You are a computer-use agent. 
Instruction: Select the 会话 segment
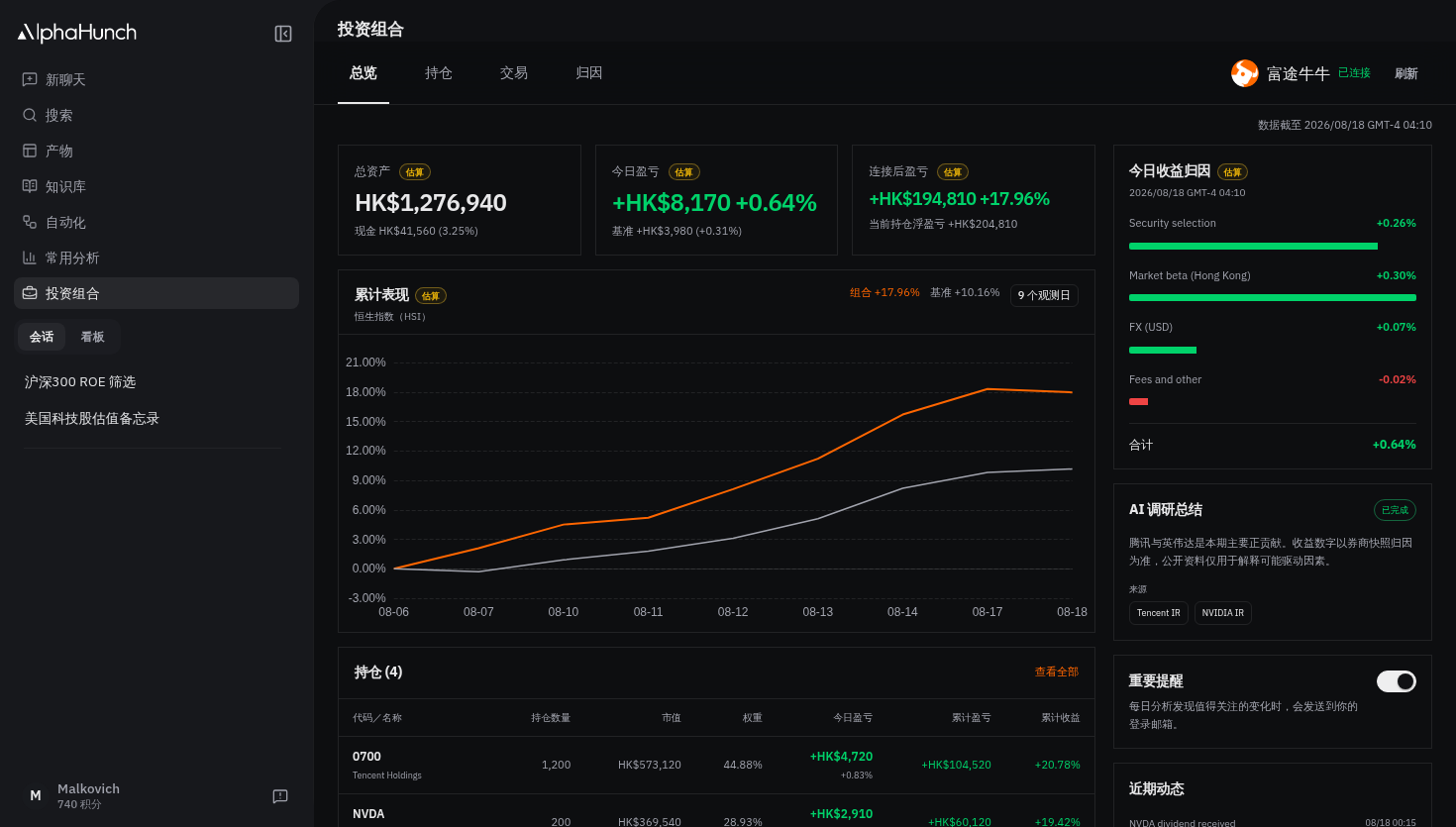pyautogui.click(x=42, y=337)
